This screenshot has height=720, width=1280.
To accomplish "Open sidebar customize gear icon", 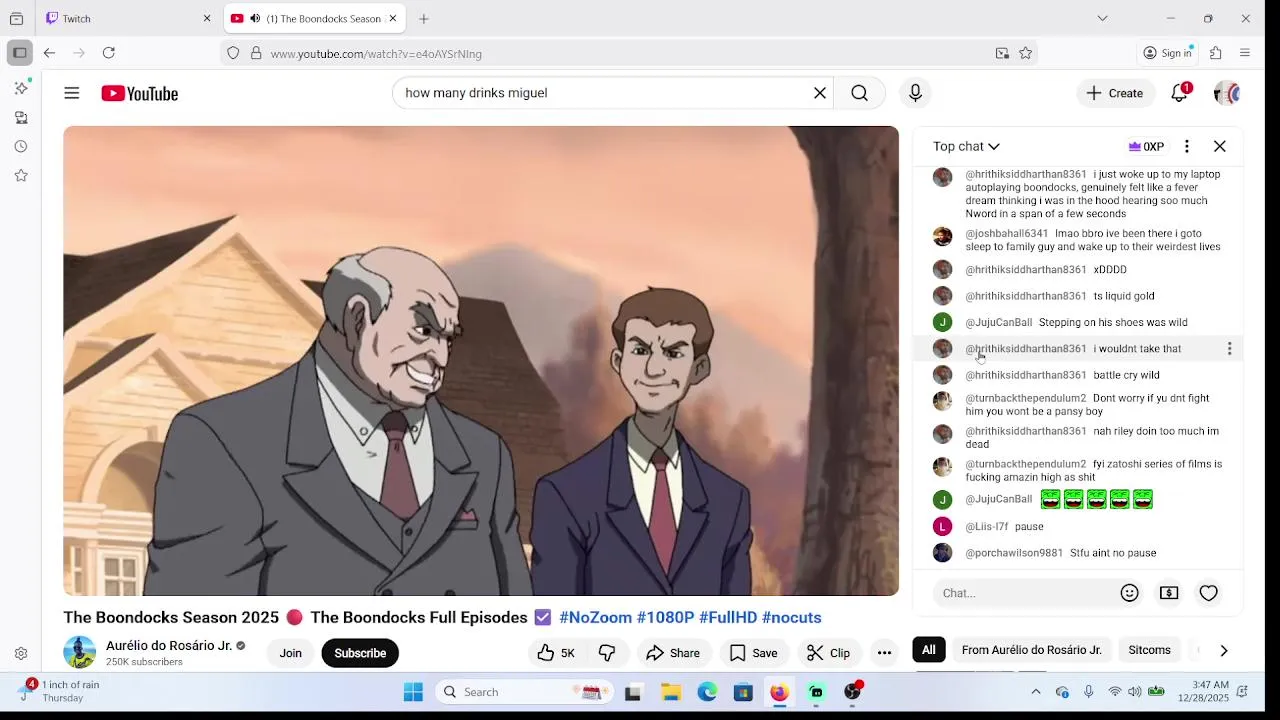I will point(21,654).
